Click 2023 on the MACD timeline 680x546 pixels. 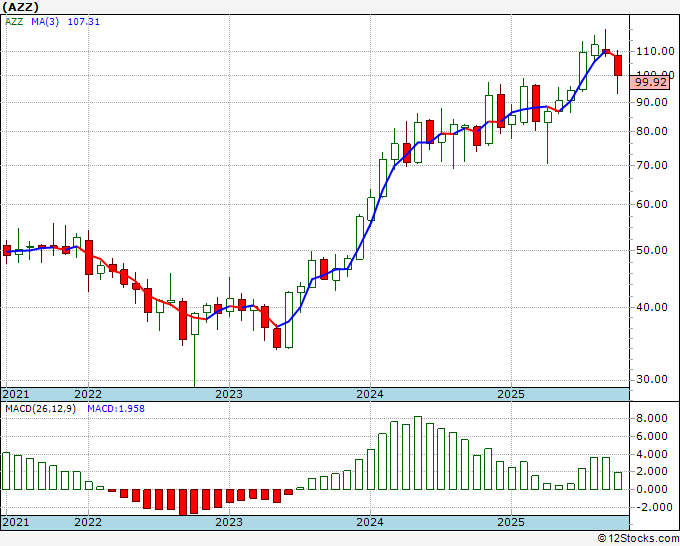coord(229,522)
